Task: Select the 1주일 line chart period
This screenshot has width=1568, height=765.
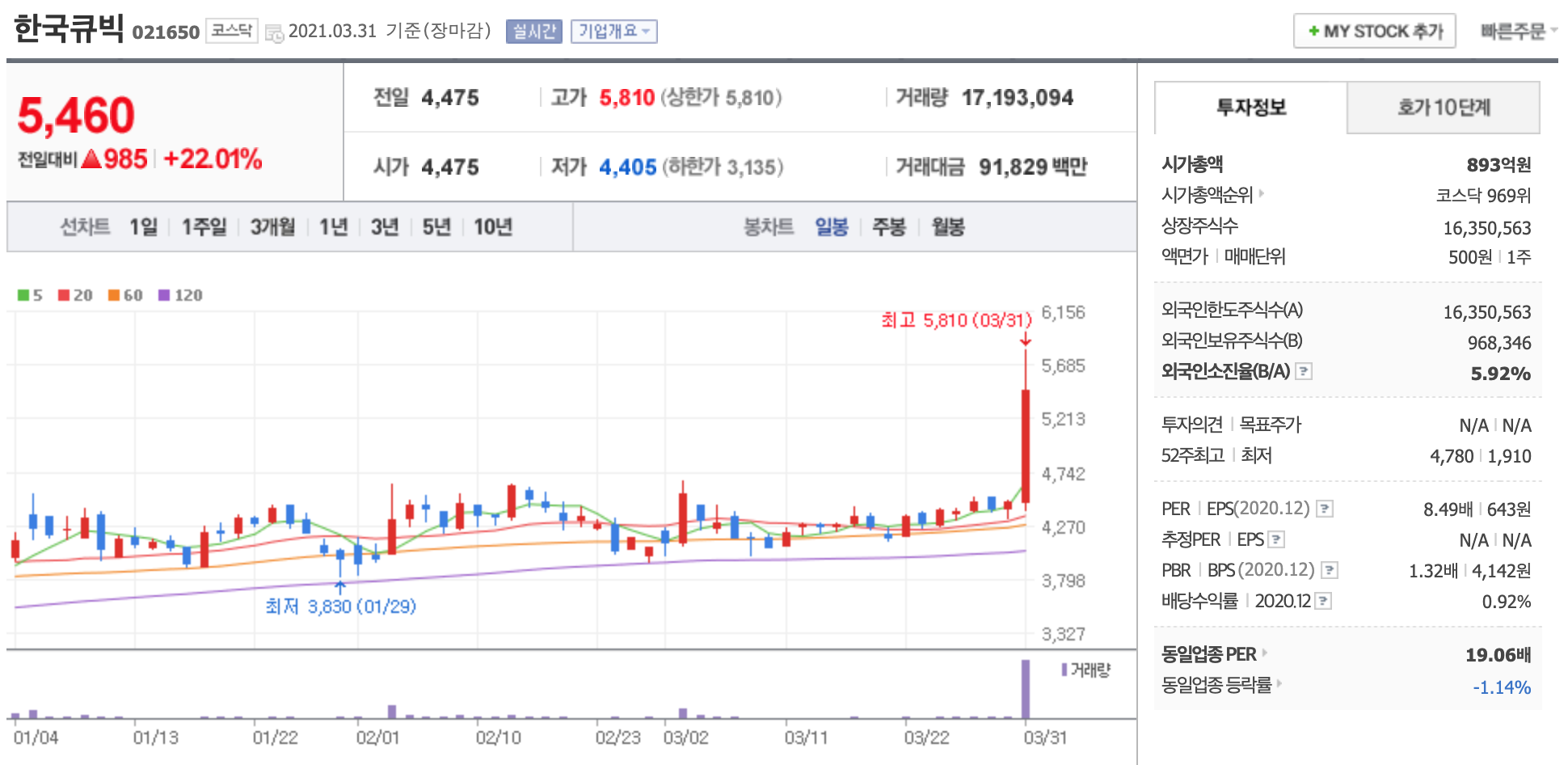Action: (x=204, y=227)
